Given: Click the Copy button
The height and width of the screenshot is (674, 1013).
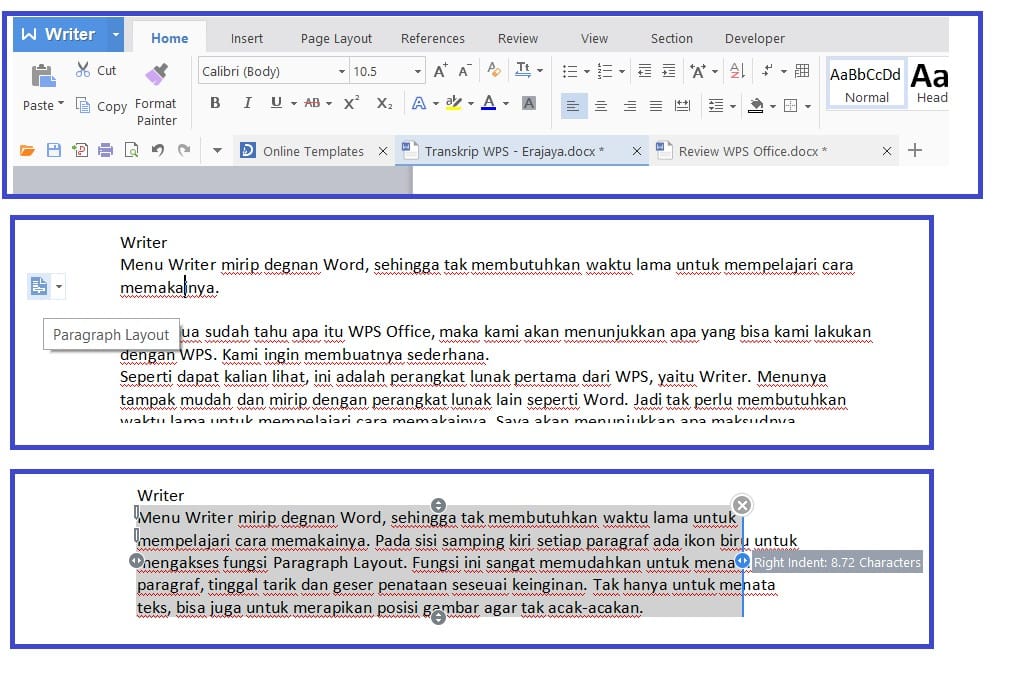Looking at the screenshot, I should tap(99, 106).
